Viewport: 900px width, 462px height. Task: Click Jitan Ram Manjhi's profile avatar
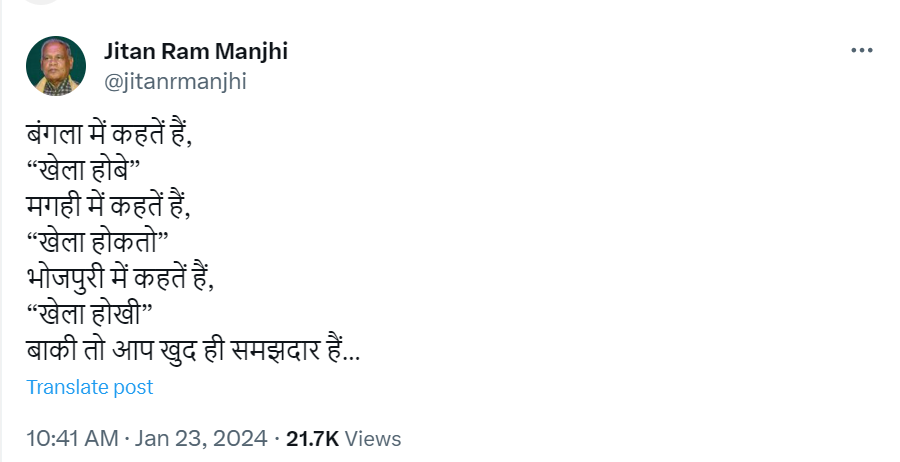52,67
